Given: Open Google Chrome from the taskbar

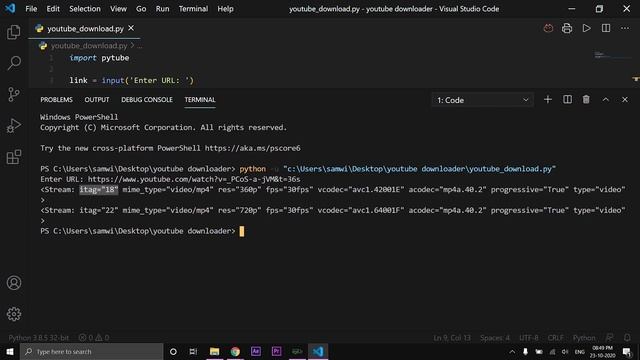Looking at the screenshot, I should tap(235, 351).
